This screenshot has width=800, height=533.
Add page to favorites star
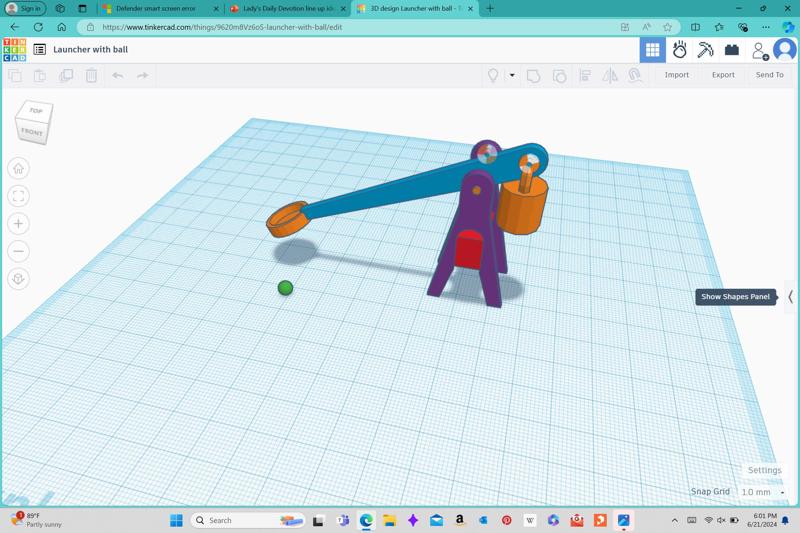tap(667, 27)
